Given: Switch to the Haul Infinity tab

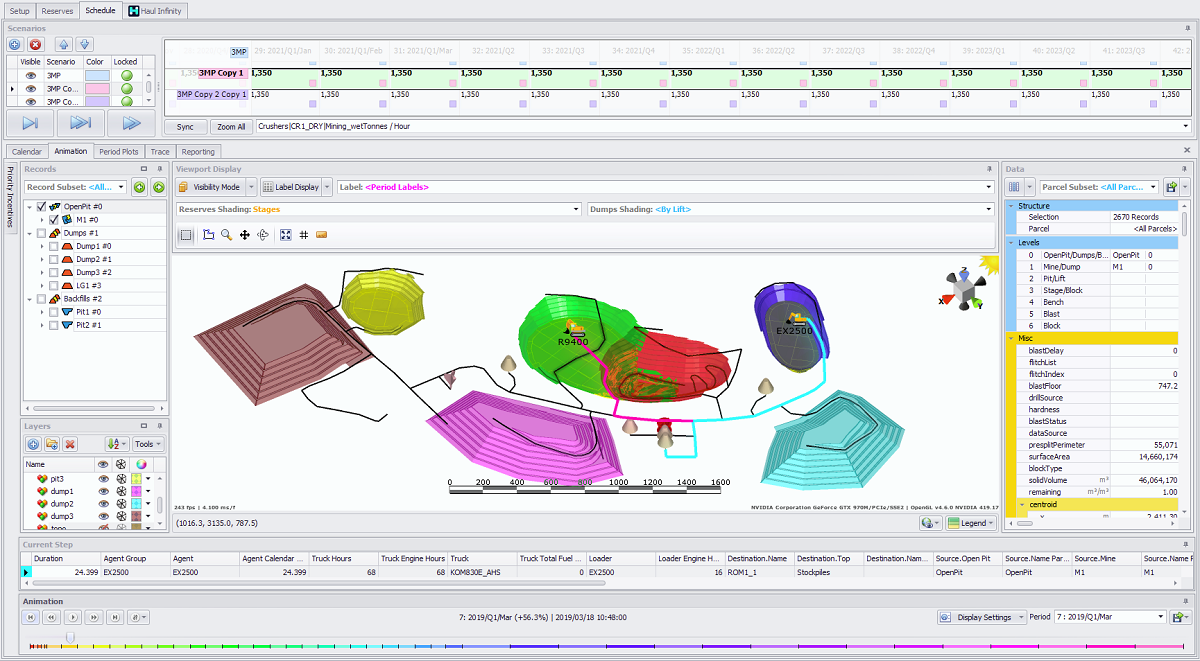Looking at the screenshot, I should (x=156, y=10).
